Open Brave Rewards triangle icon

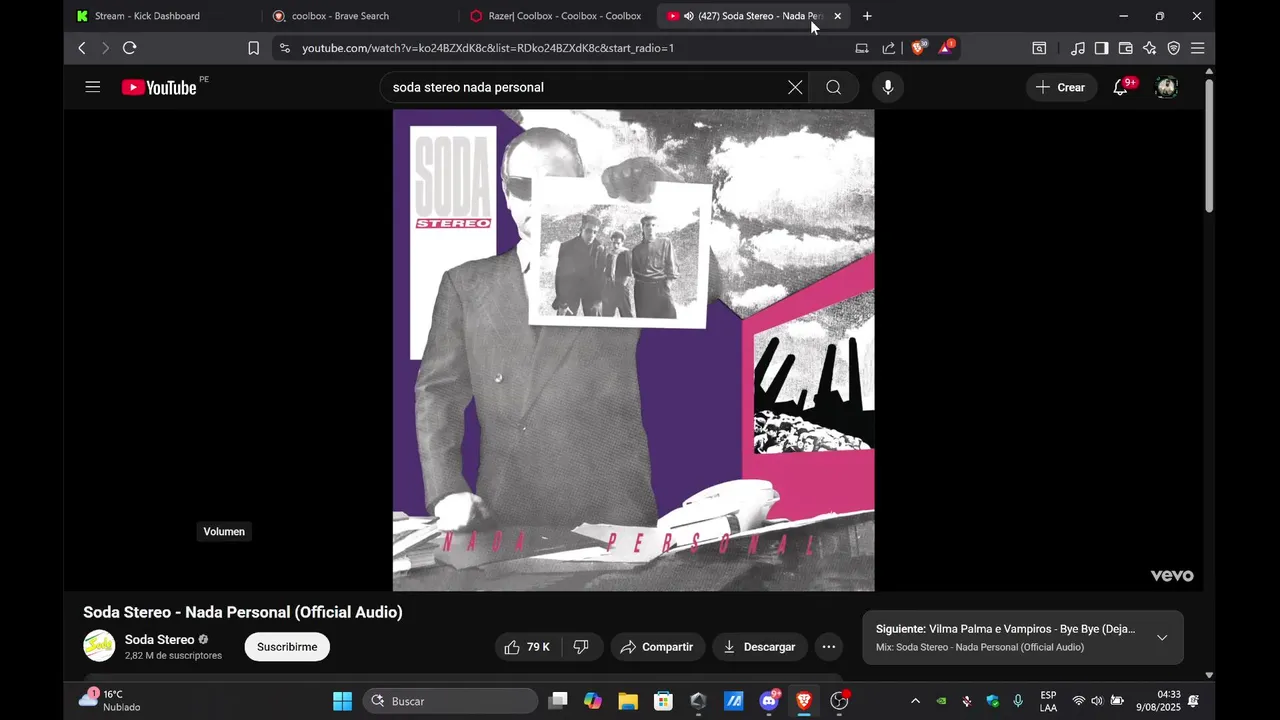(946, 47)
